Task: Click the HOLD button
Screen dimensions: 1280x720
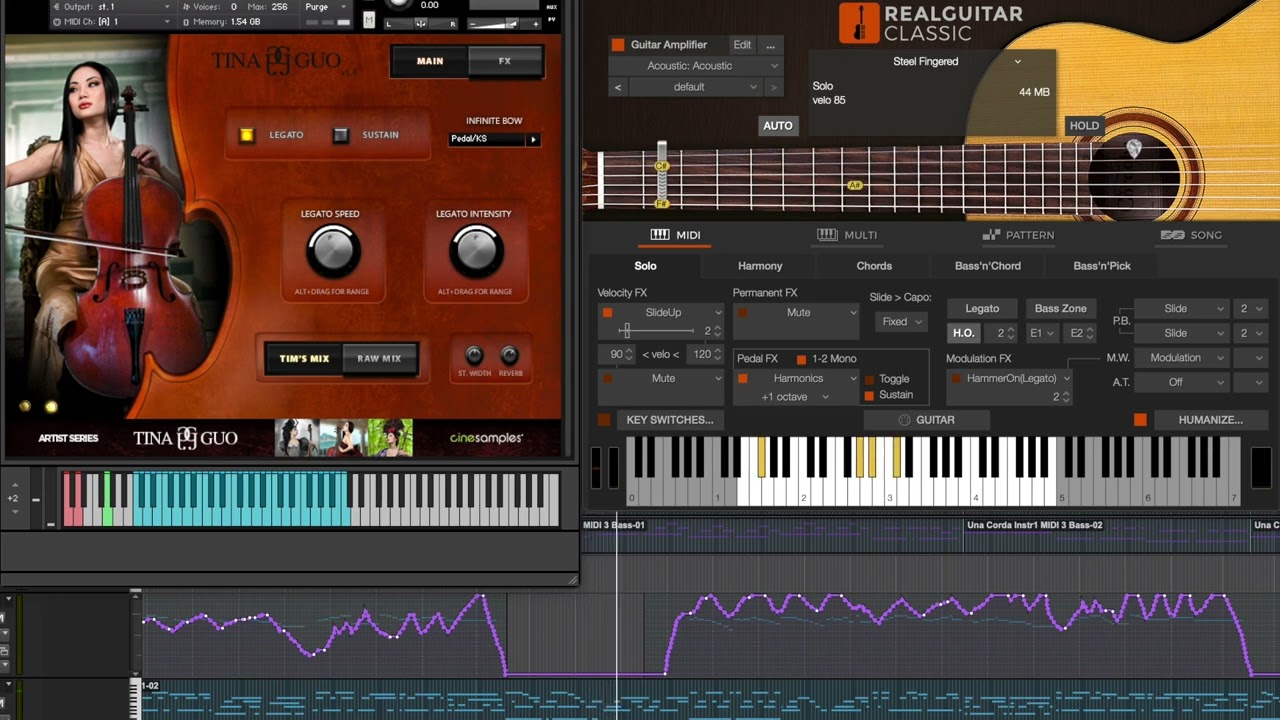Action: tap(1084, 126)
